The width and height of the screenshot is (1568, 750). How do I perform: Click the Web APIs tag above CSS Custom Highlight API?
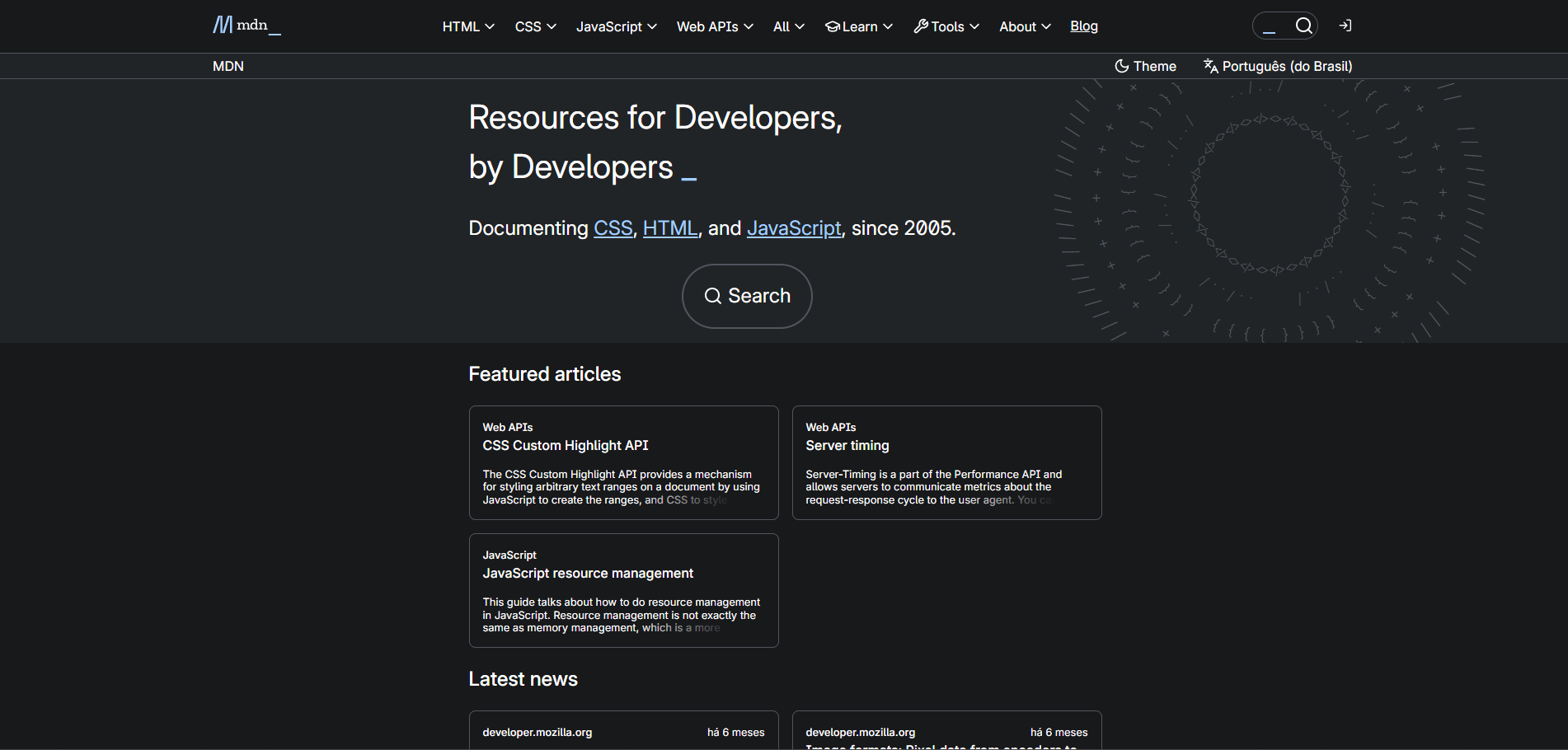[x=508, y=427]
